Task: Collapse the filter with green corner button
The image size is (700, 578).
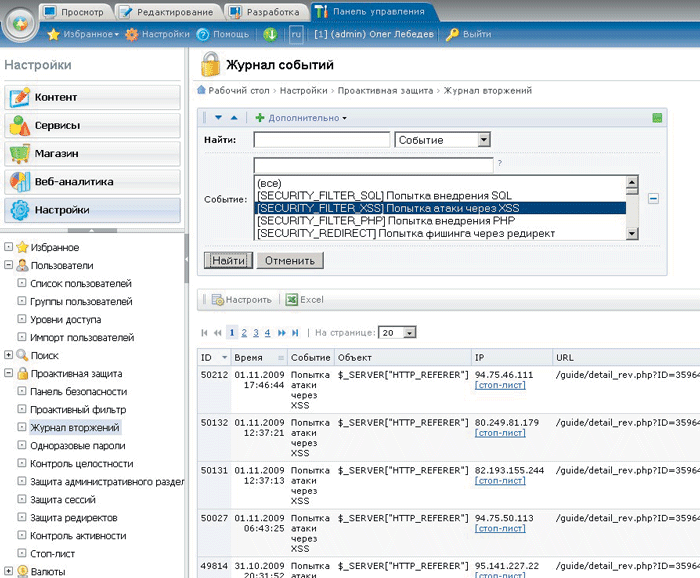Action: point(657,118)
